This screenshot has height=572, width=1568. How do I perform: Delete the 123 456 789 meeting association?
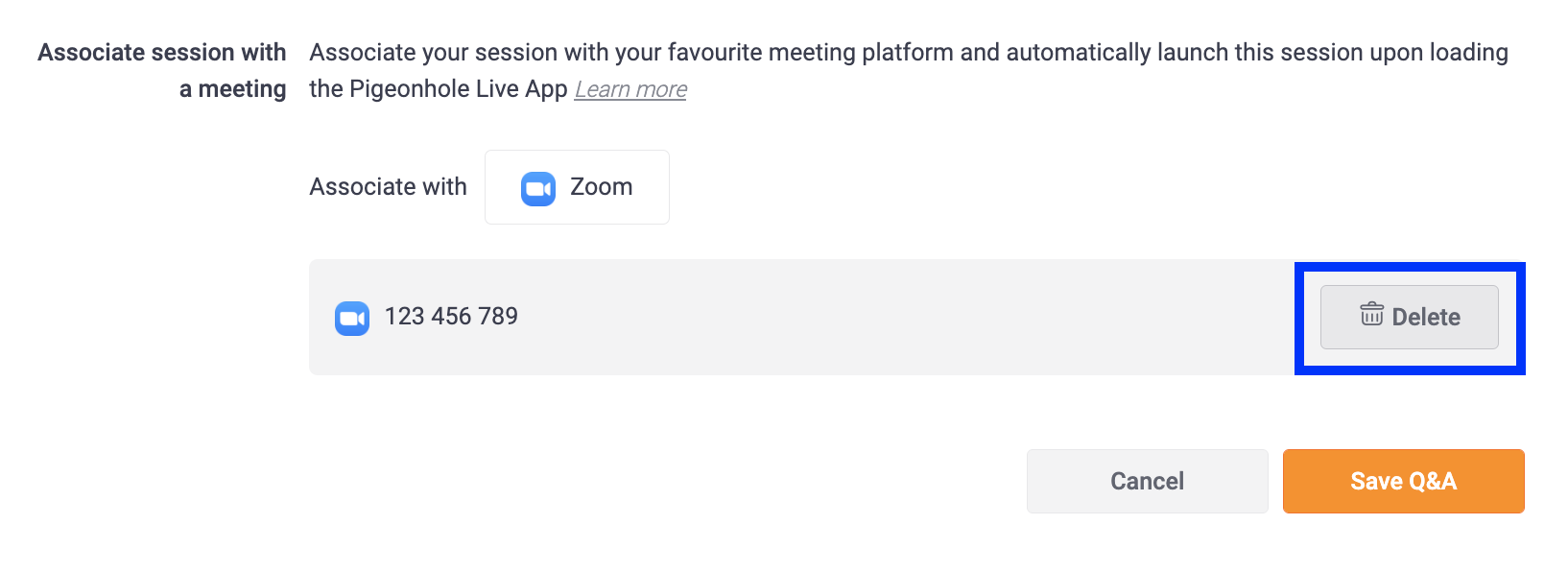tap(1410, 317)
